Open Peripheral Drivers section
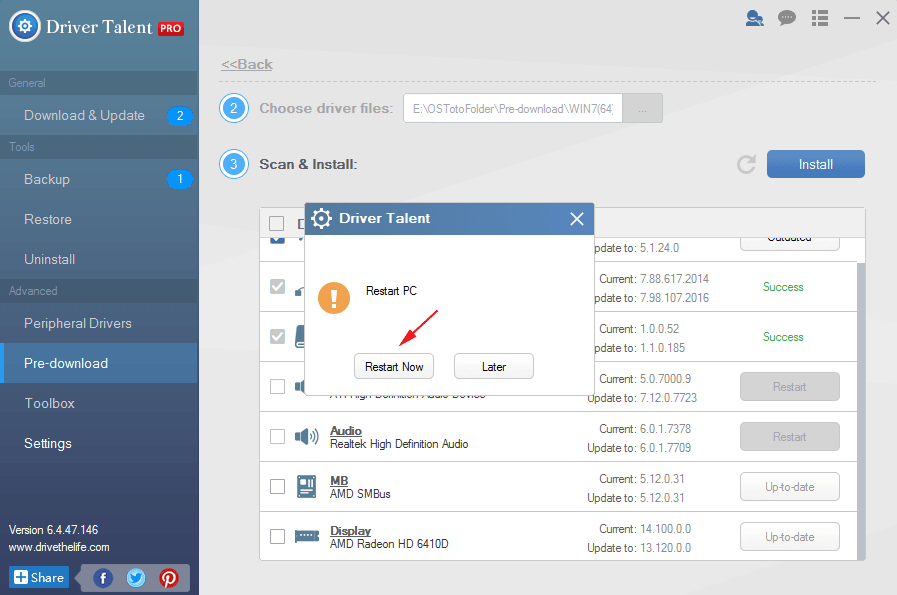Viewport: 897px width, 595px height. click(98, 323)
